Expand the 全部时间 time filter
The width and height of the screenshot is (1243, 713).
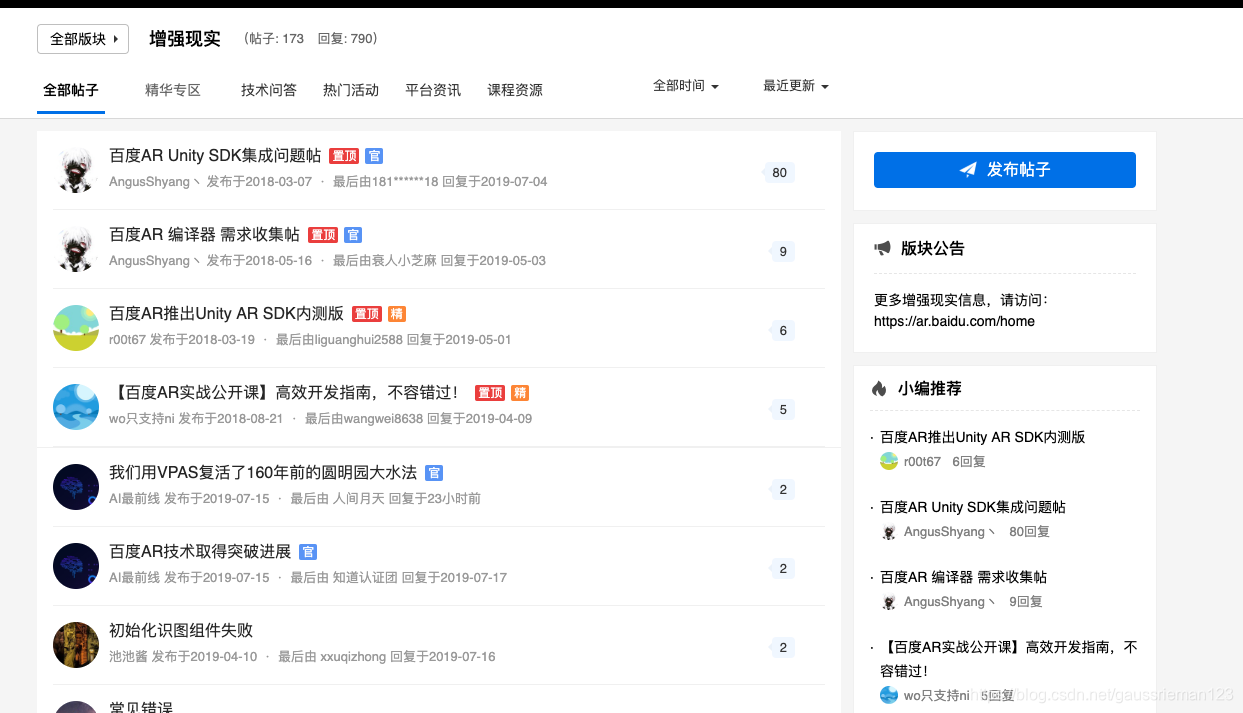(686, 86)
